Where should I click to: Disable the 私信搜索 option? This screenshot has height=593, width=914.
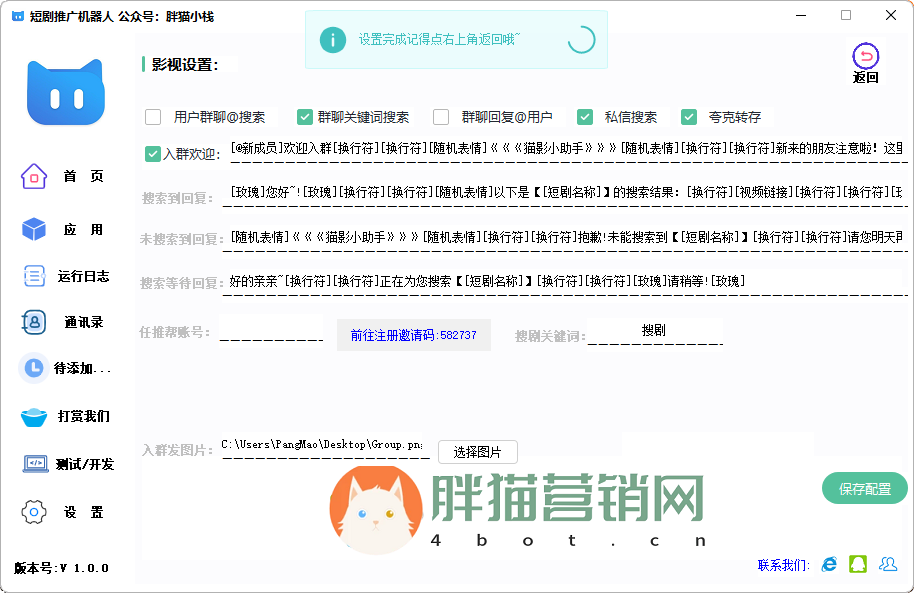point(585,117)
